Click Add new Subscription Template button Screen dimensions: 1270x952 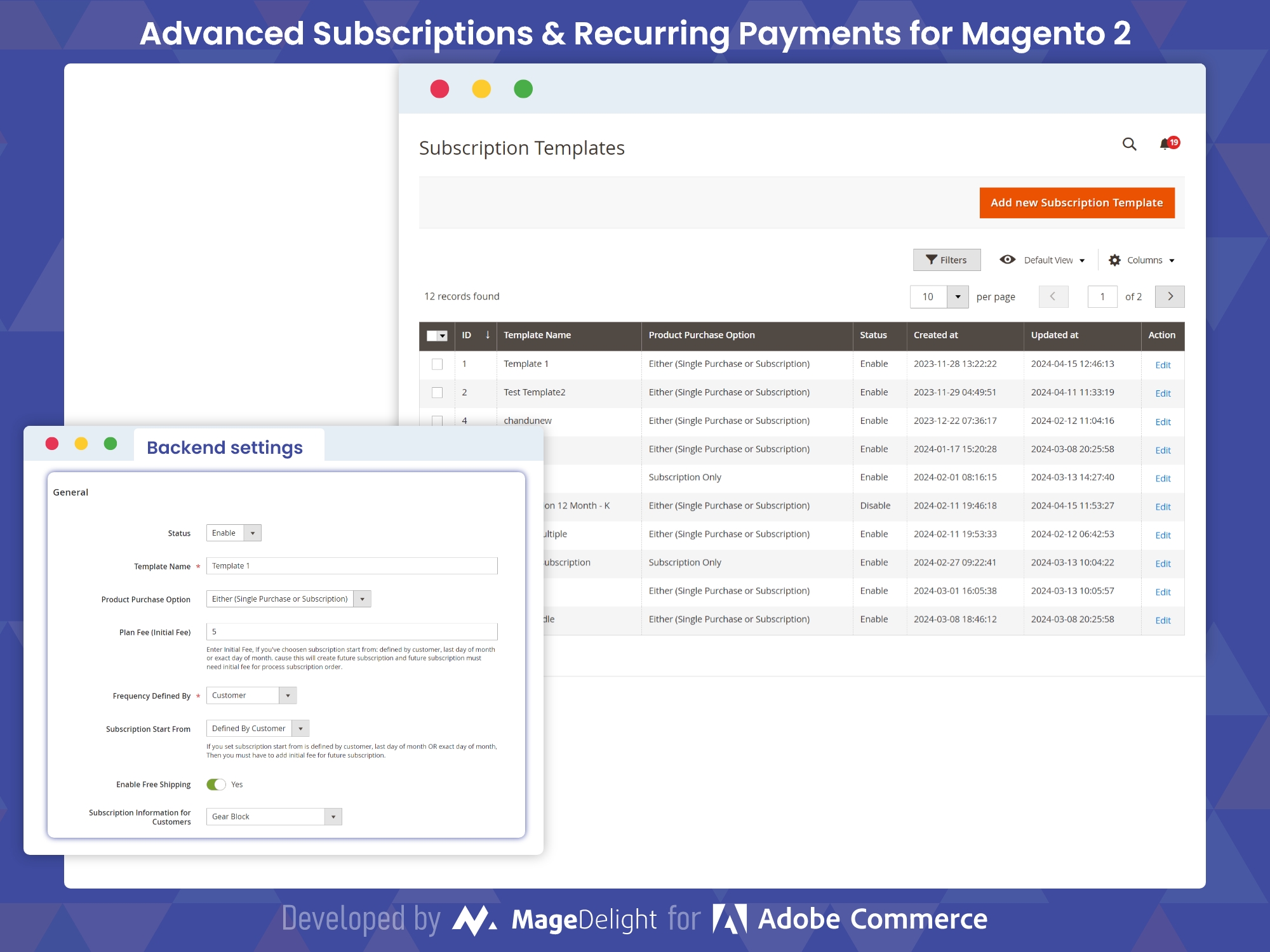pyautogui.click(x=1079, y=203)
